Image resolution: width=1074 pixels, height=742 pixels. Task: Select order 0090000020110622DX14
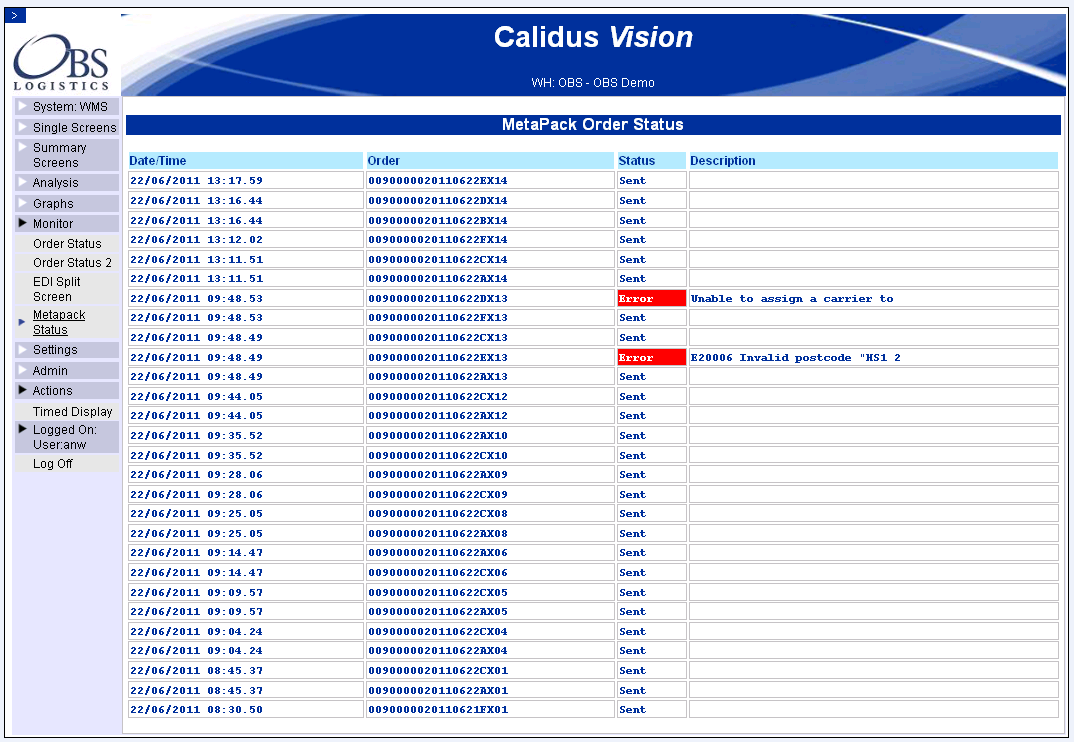coord(438,201)
